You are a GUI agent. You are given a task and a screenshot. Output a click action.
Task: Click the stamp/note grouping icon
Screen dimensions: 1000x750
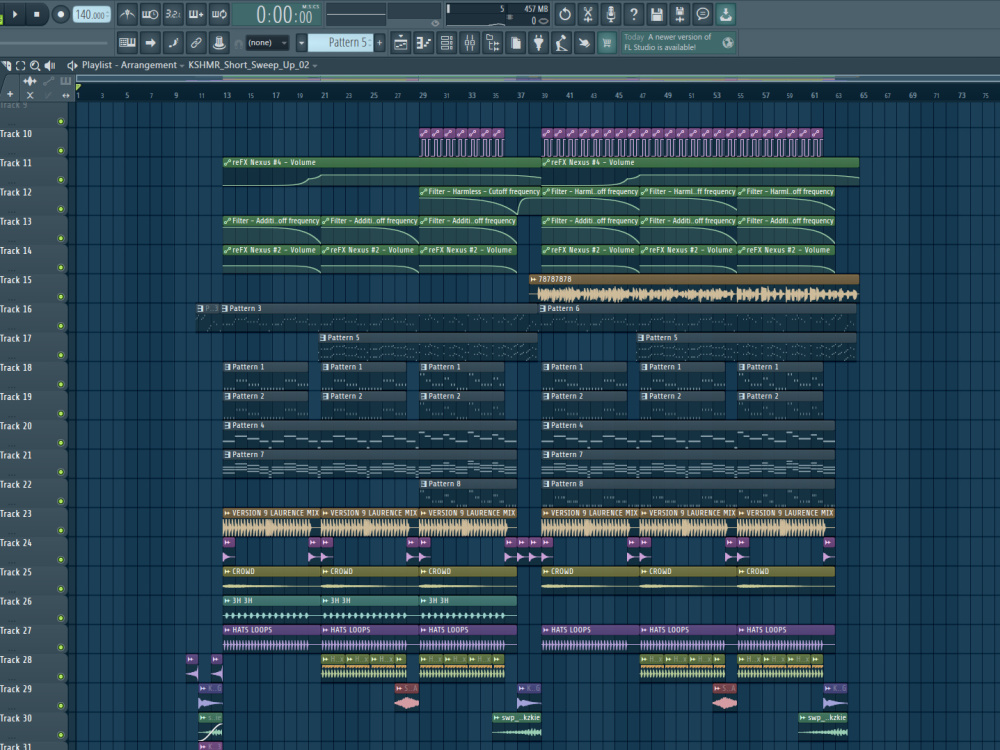click(219, 43)
